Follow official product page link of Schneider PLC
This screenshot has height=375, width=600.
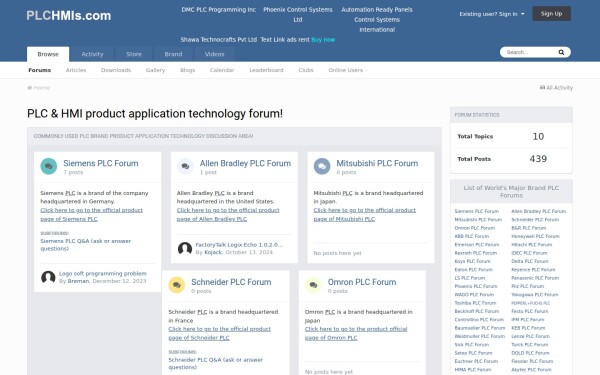pyautogui.click(x=220, y=333)
